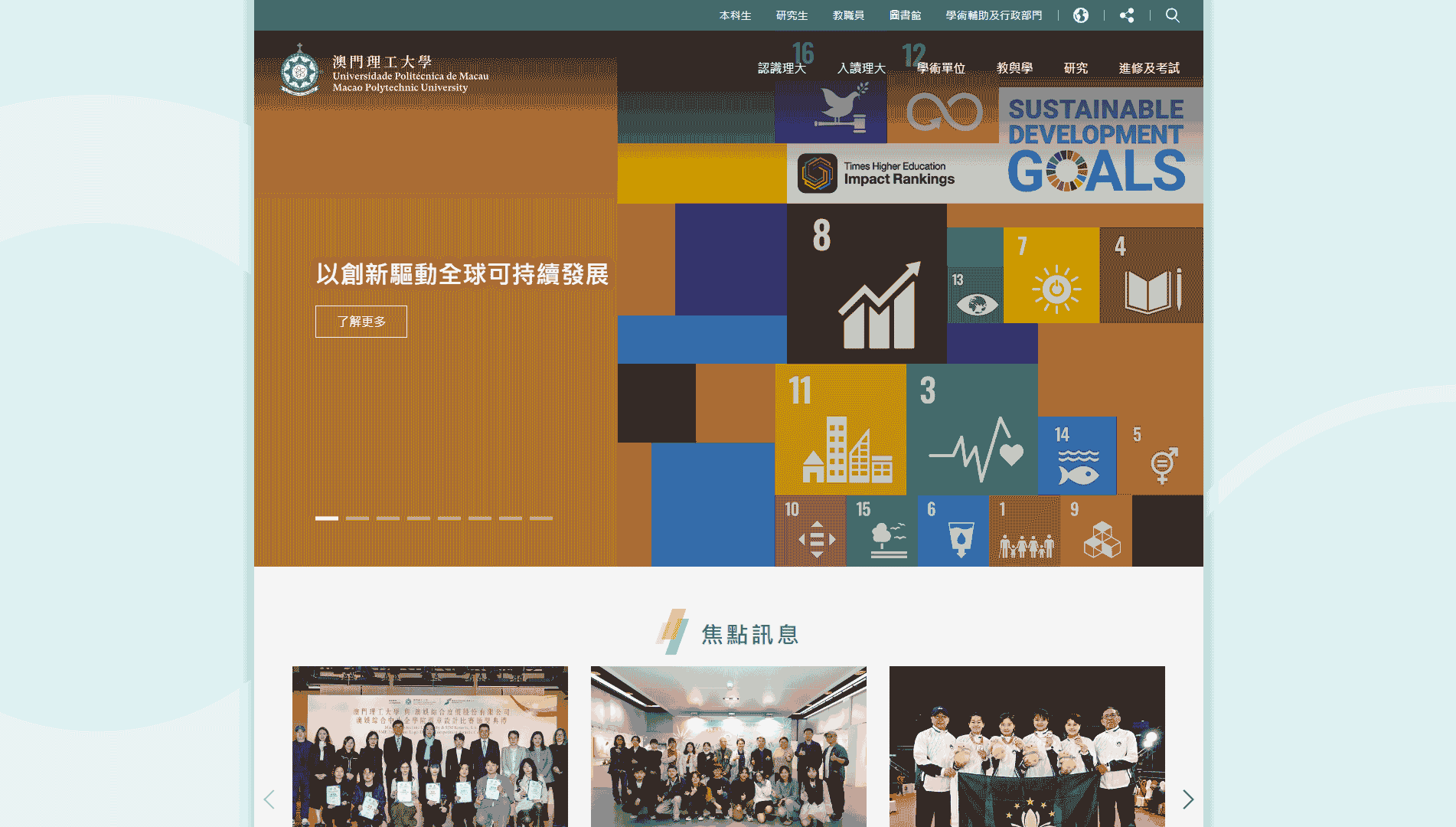Open athletes with flag photo news

coord(1027,747)
